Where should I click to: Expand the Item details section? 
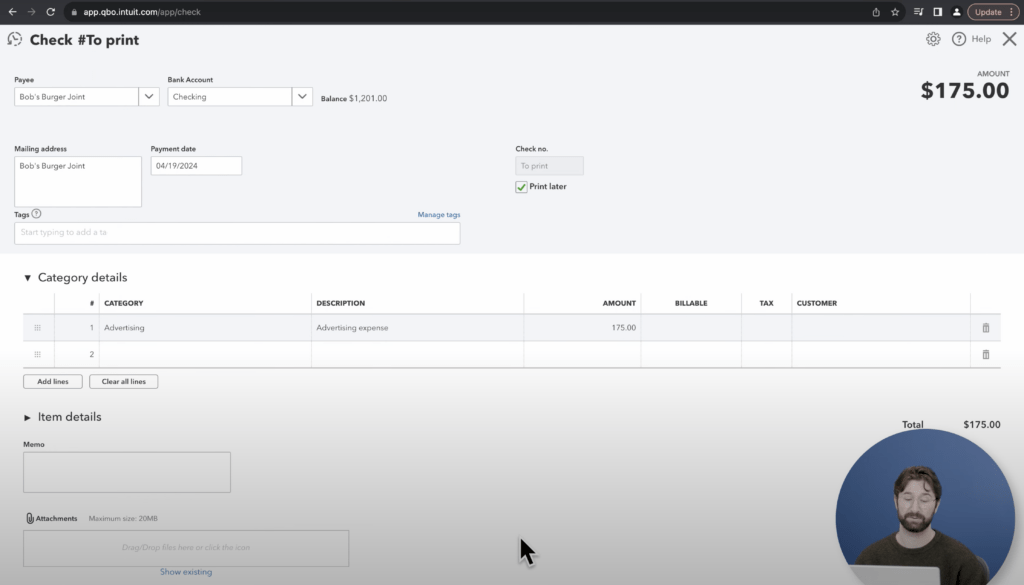[26, 417]
